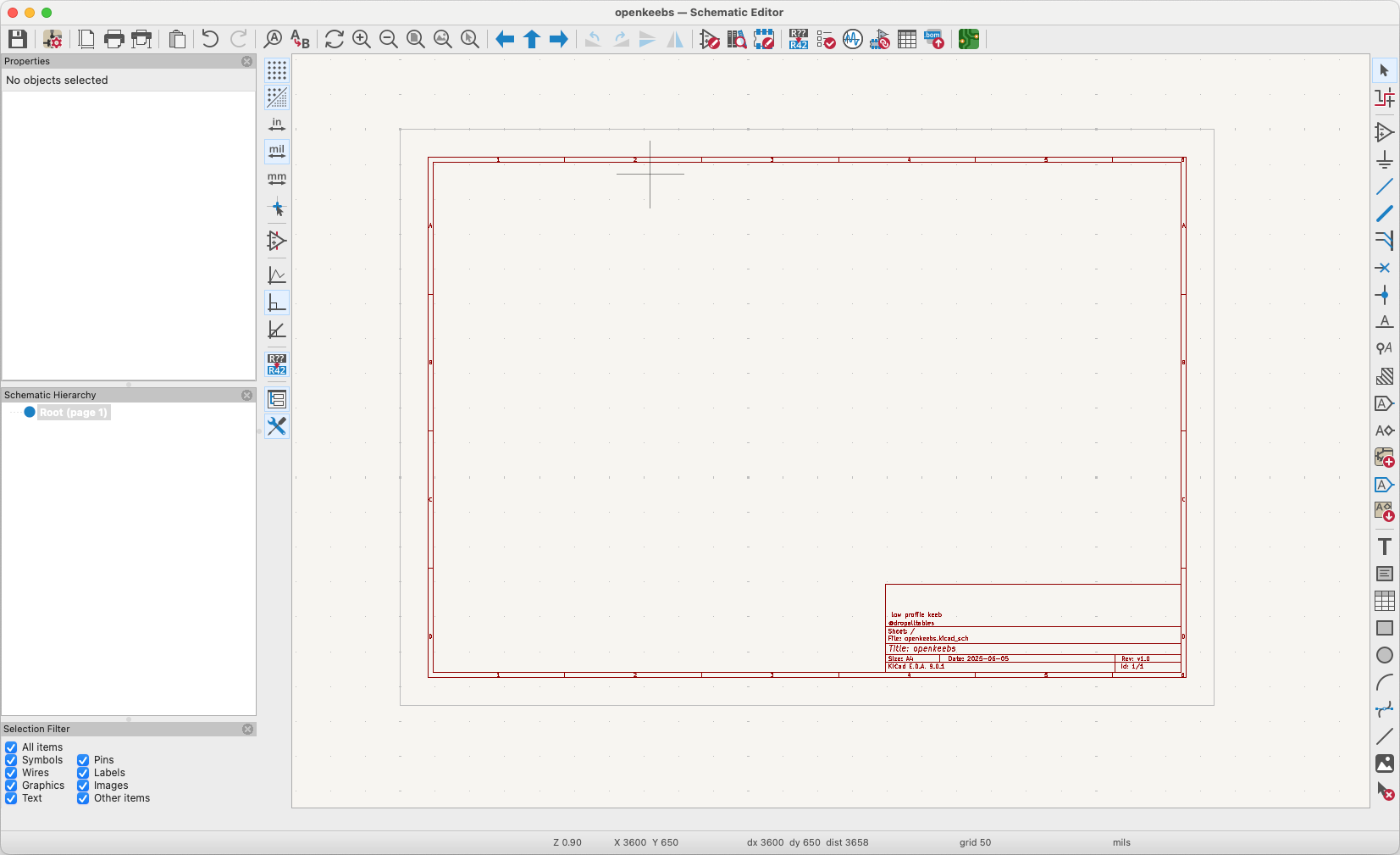Click the Paste clipboard icon
This screenshot has height=855, width=1400.
(x=177, y=39)
